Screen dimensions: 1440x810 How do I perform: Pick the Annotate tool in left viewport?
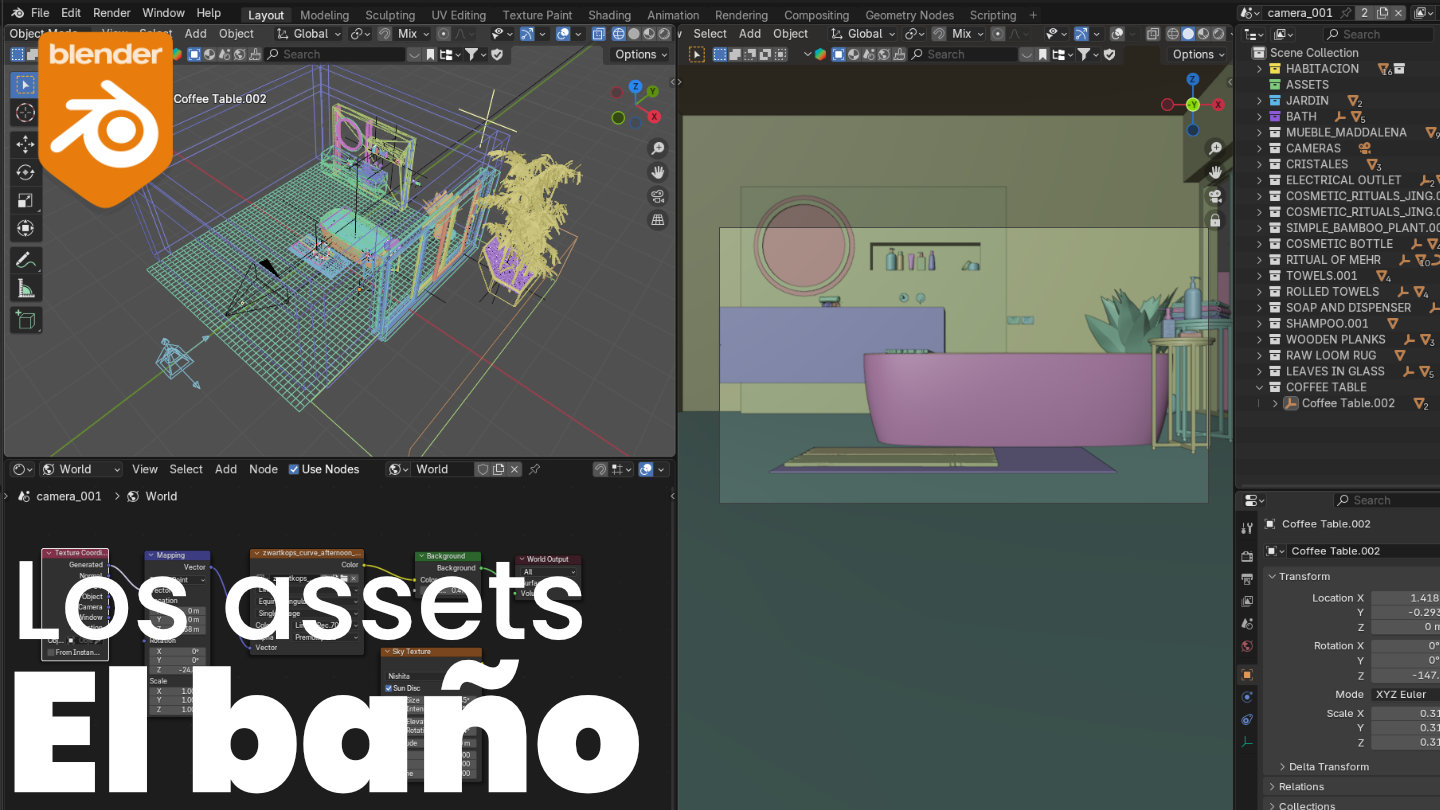point(25,260)
